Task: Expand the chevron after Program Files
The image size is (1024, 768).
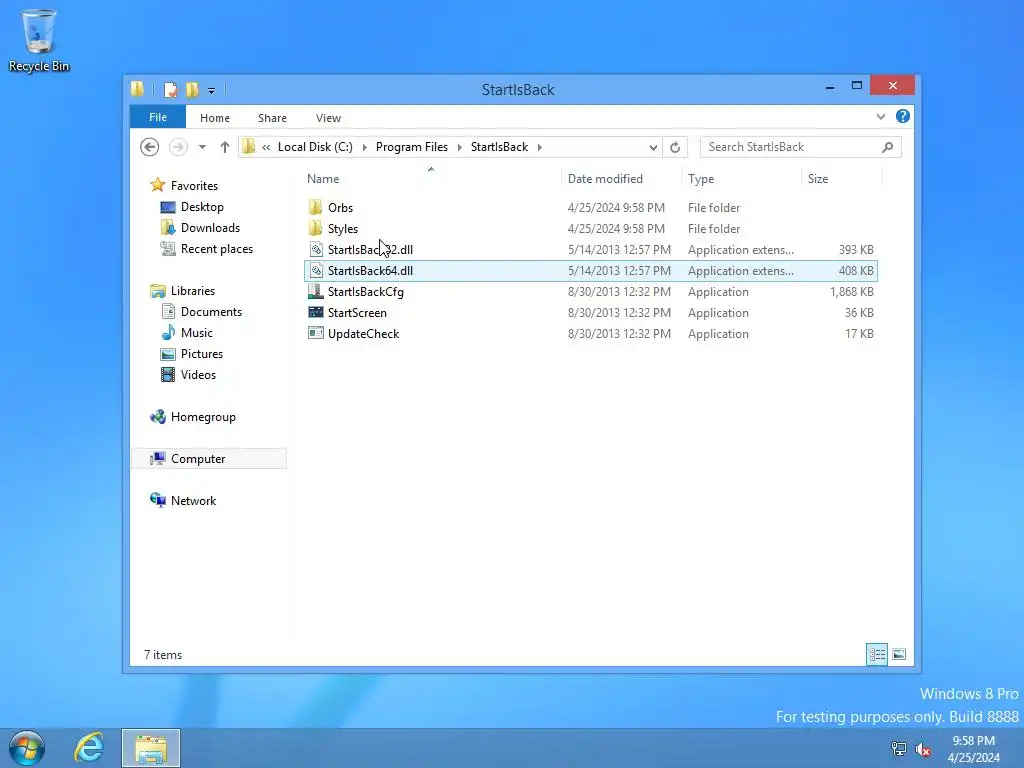Action: [x=460, y=147]
